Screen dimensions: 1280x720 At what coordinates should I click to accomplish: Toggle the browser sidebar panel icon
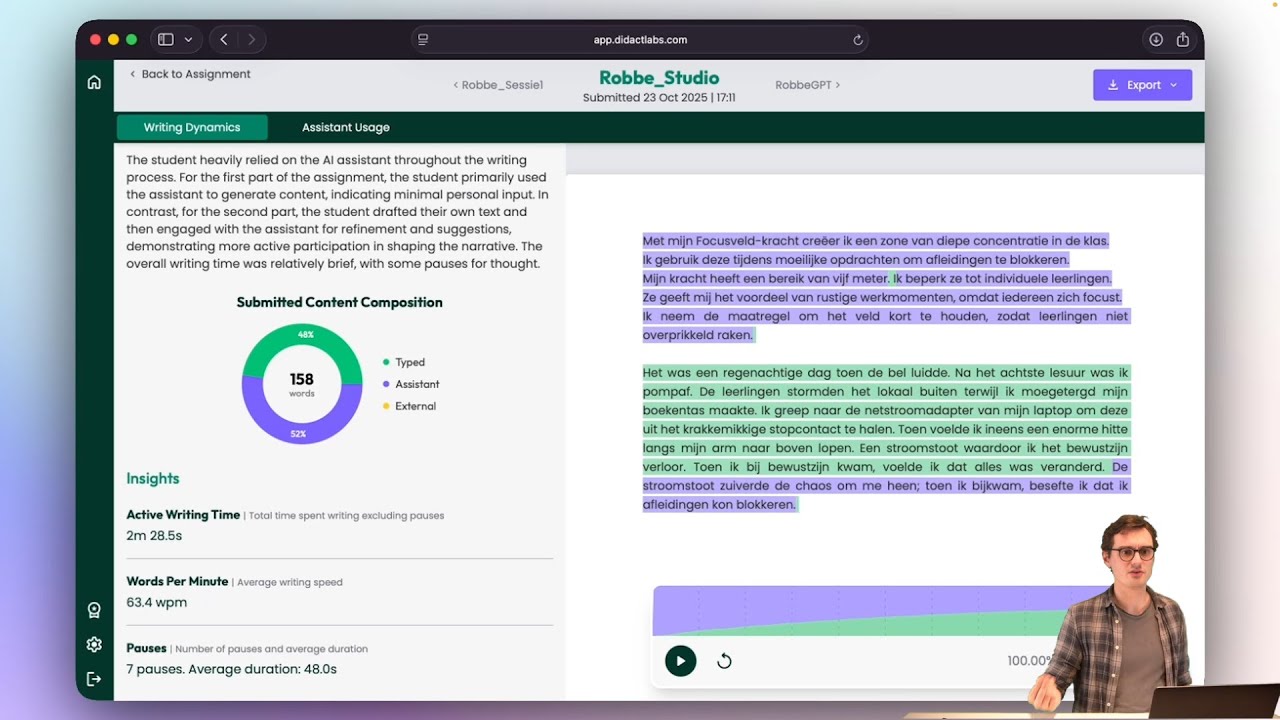pos(166,40)
